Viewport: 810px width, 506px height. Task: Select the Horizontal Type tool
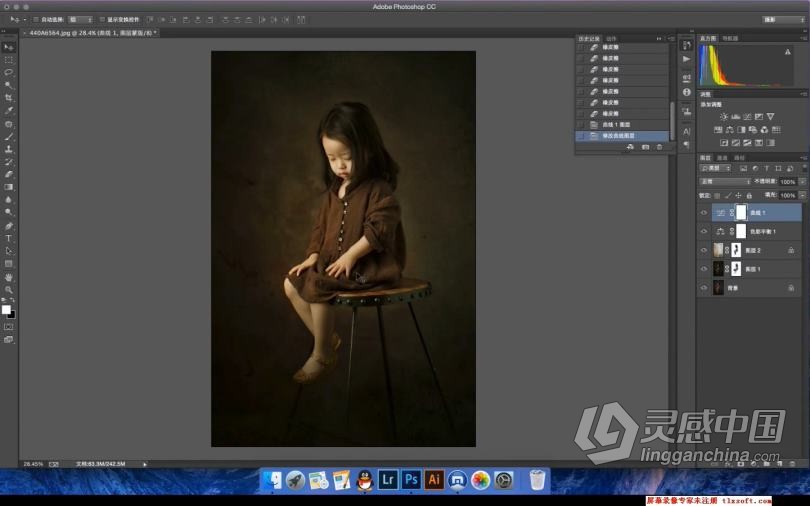(x=8, y=238)
